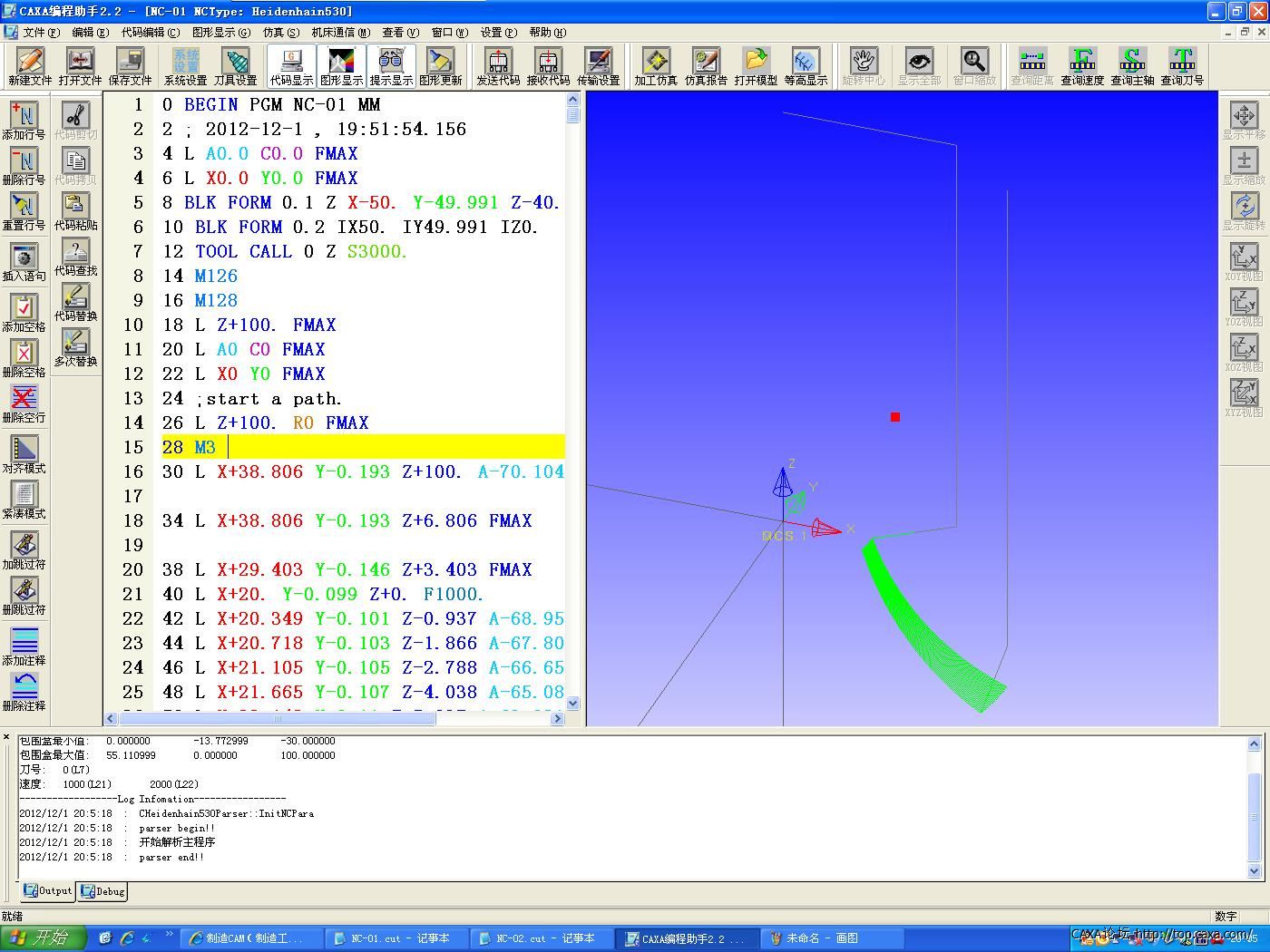Click the code editor vertical scrollbar down arrow
The width and height of the screenshot is (1270, 952).
572,703
